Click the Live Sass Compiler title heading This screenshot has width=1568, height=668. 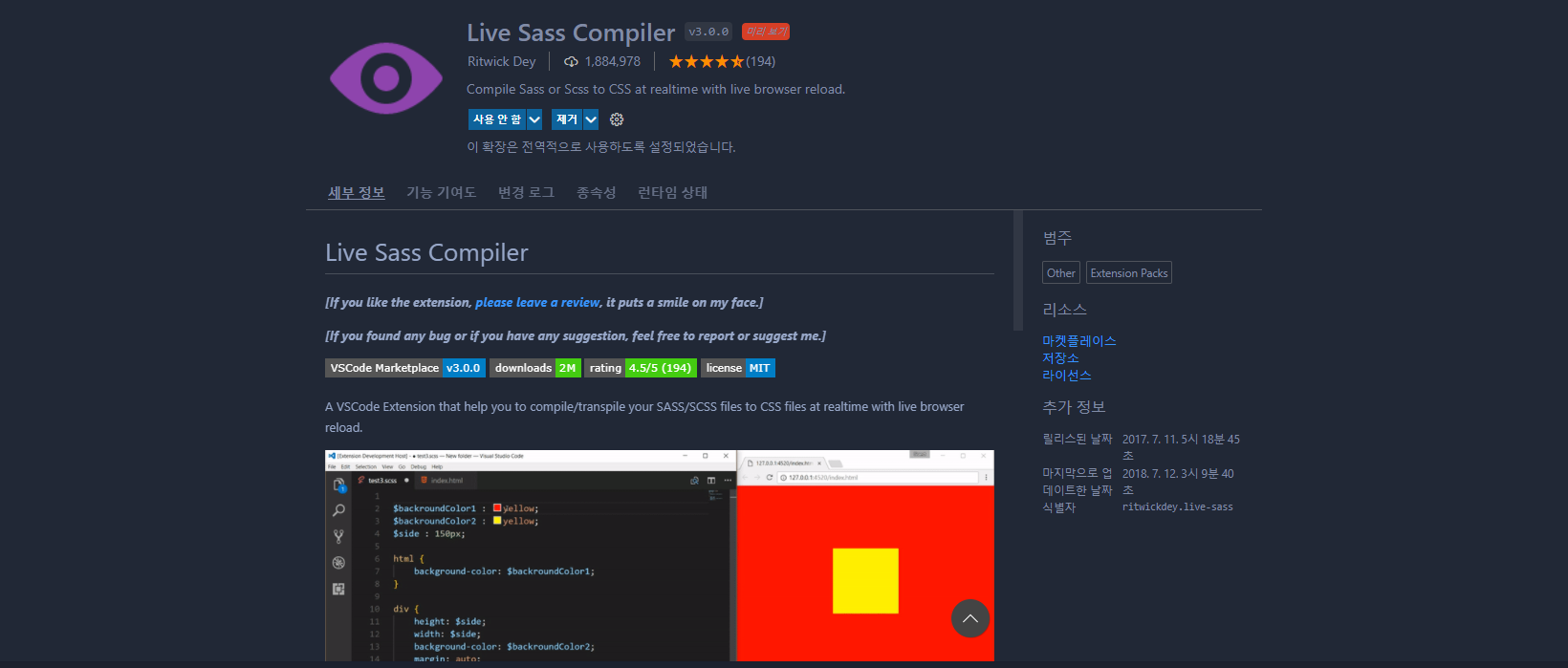click(571, 32)
